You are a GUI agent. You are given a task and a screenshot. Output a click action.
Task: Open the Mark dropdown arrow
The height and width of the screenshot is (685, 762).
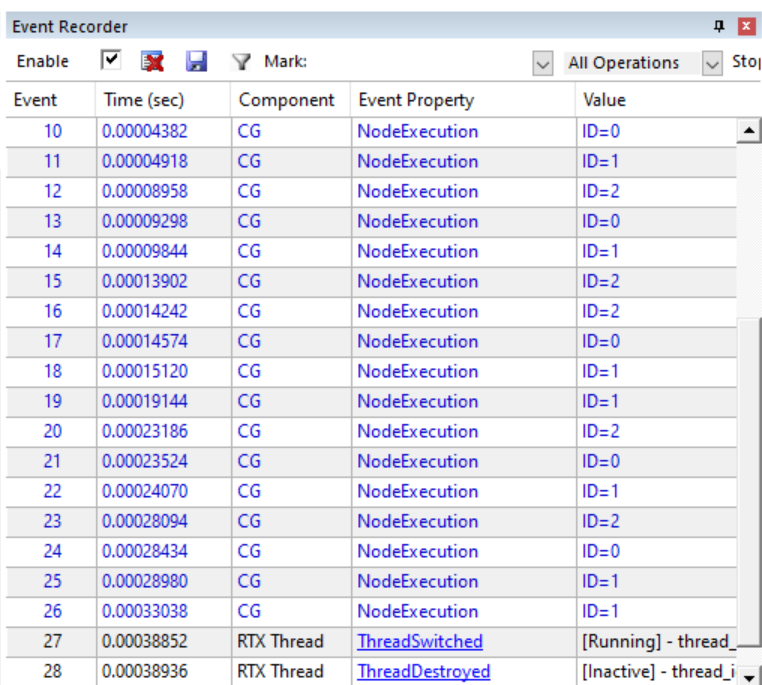pyautogui.click(x=543, y=63)
